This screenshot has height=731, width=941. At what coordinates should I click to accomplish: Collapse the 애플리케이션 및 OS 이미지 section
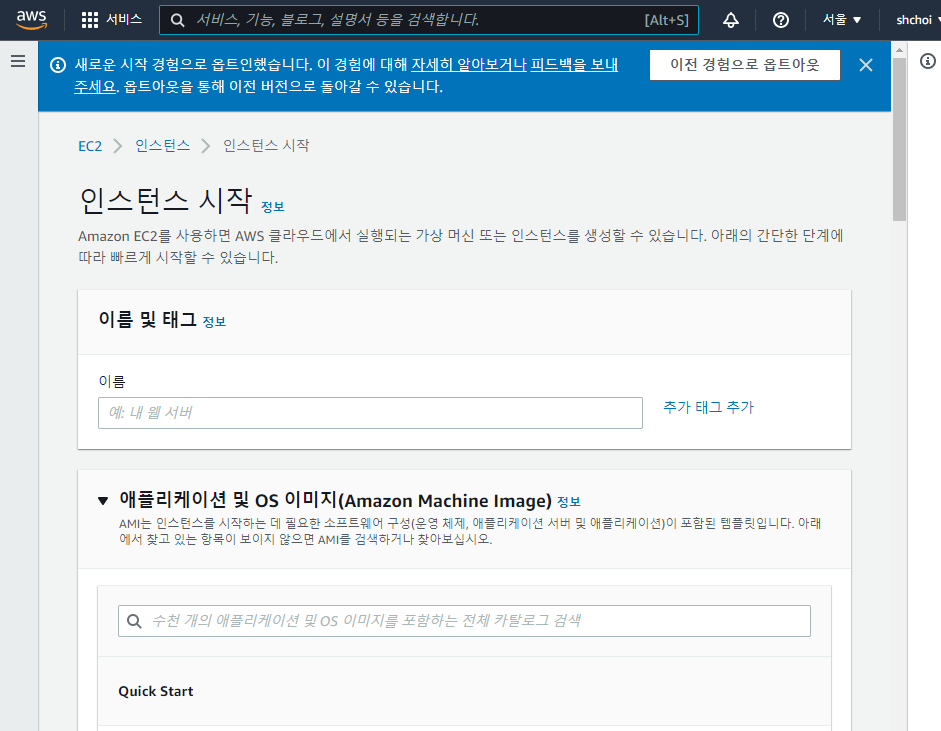[x=103, y=501]
